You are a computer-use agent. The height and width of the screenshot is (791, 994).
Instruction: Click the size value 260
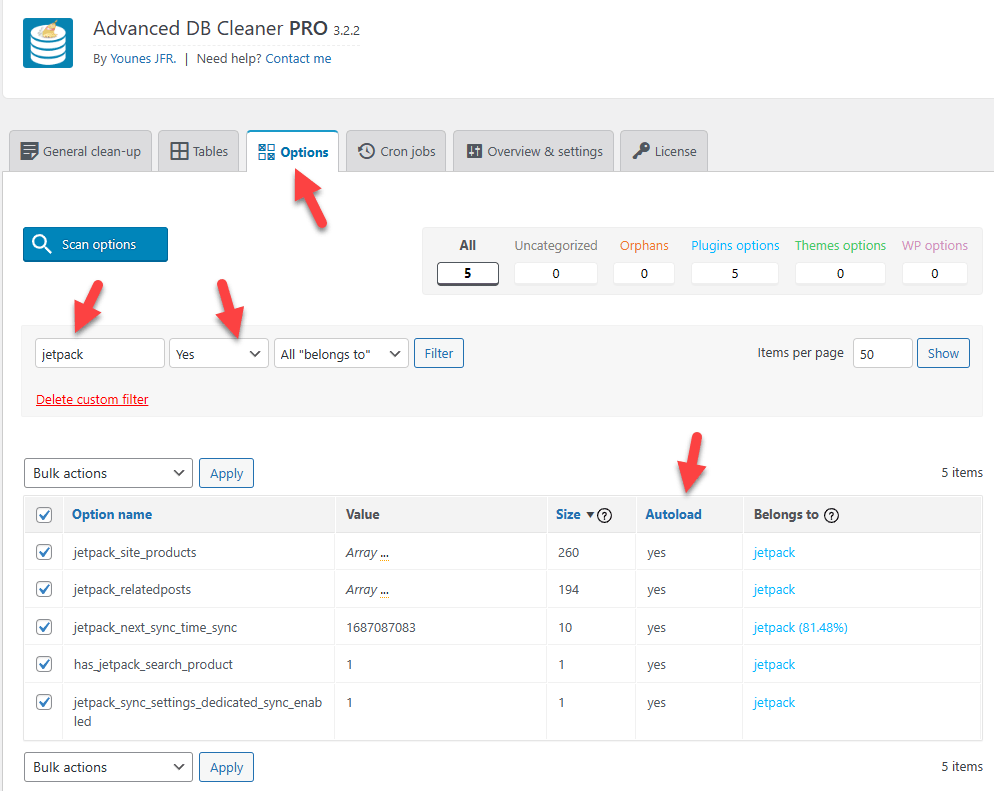click(569, 553)
